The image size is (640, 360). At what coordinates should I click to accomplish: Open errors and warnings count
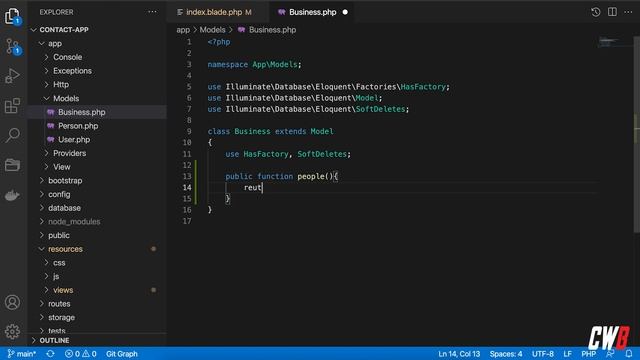[x=80, y=354]
